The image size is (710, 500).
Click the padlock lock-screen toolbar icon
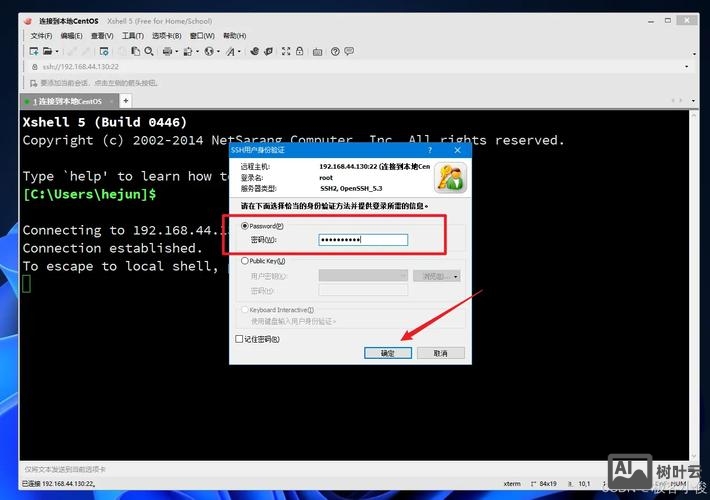click(x=299, y=51)
